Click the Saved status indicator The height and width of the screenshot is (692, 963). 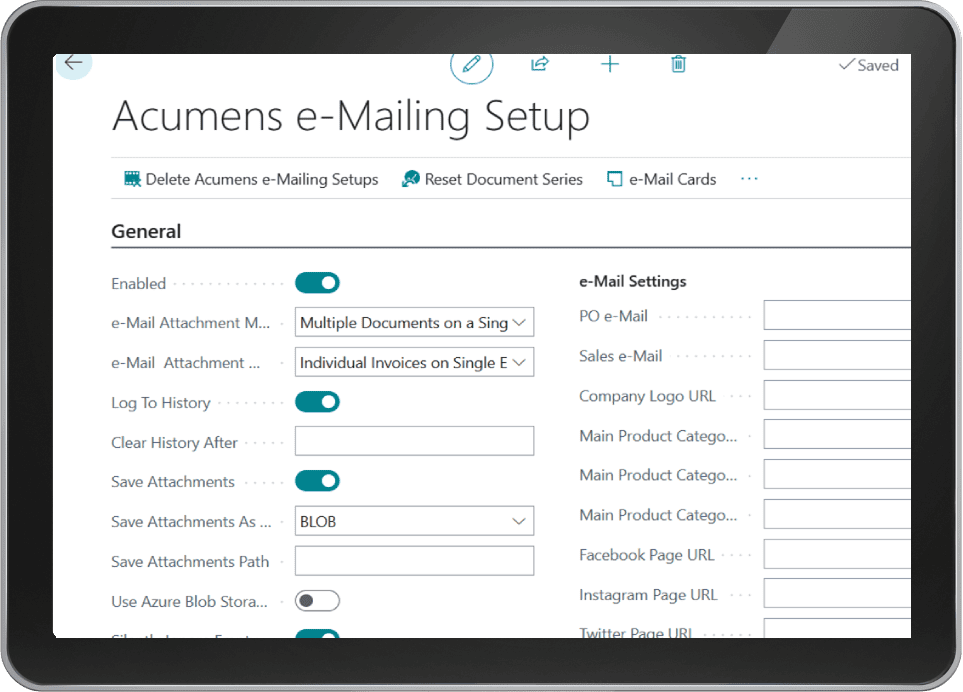click(x=869, y=65)
